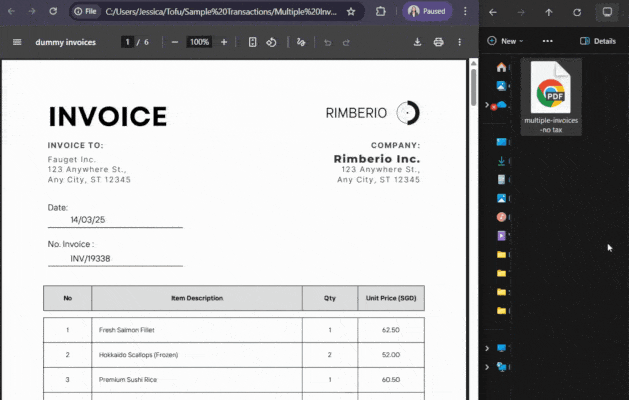The height and width of the screenshot is (400, 629).
Task: Open File Explorer's See more ellipsis menu
Action: (x=548, y=41)
